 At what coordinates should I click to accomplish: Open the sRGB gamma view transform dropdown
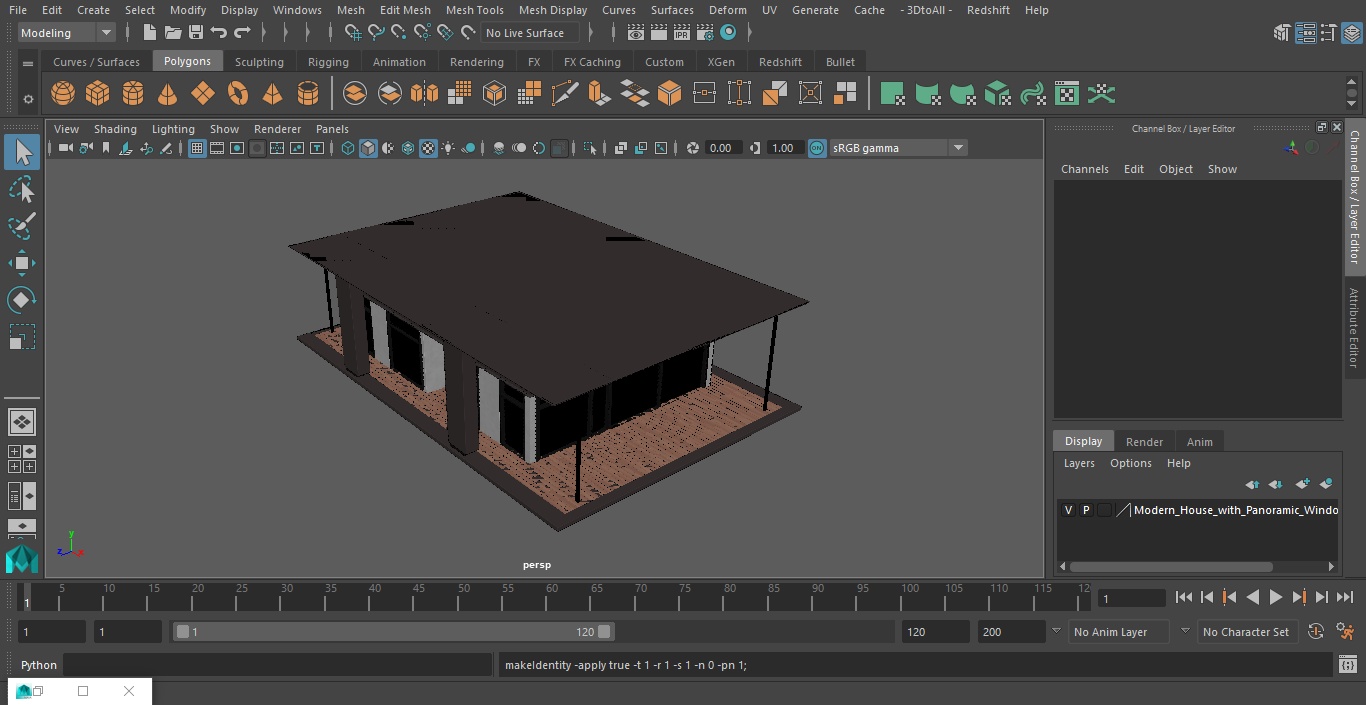point(898,148)
